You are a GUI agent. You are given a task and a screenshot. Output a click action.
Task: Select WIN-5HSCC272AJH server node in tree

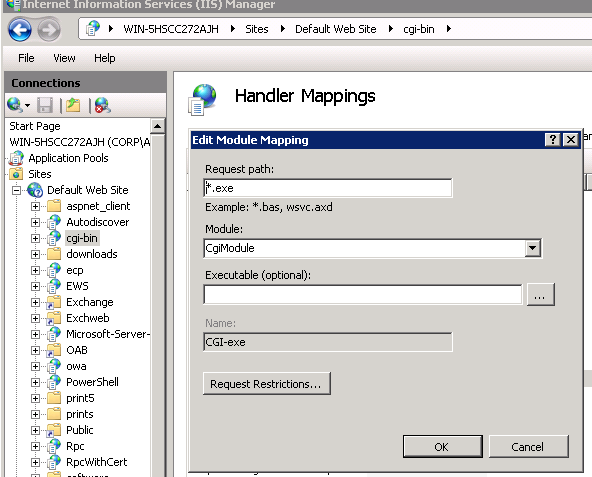79,142
